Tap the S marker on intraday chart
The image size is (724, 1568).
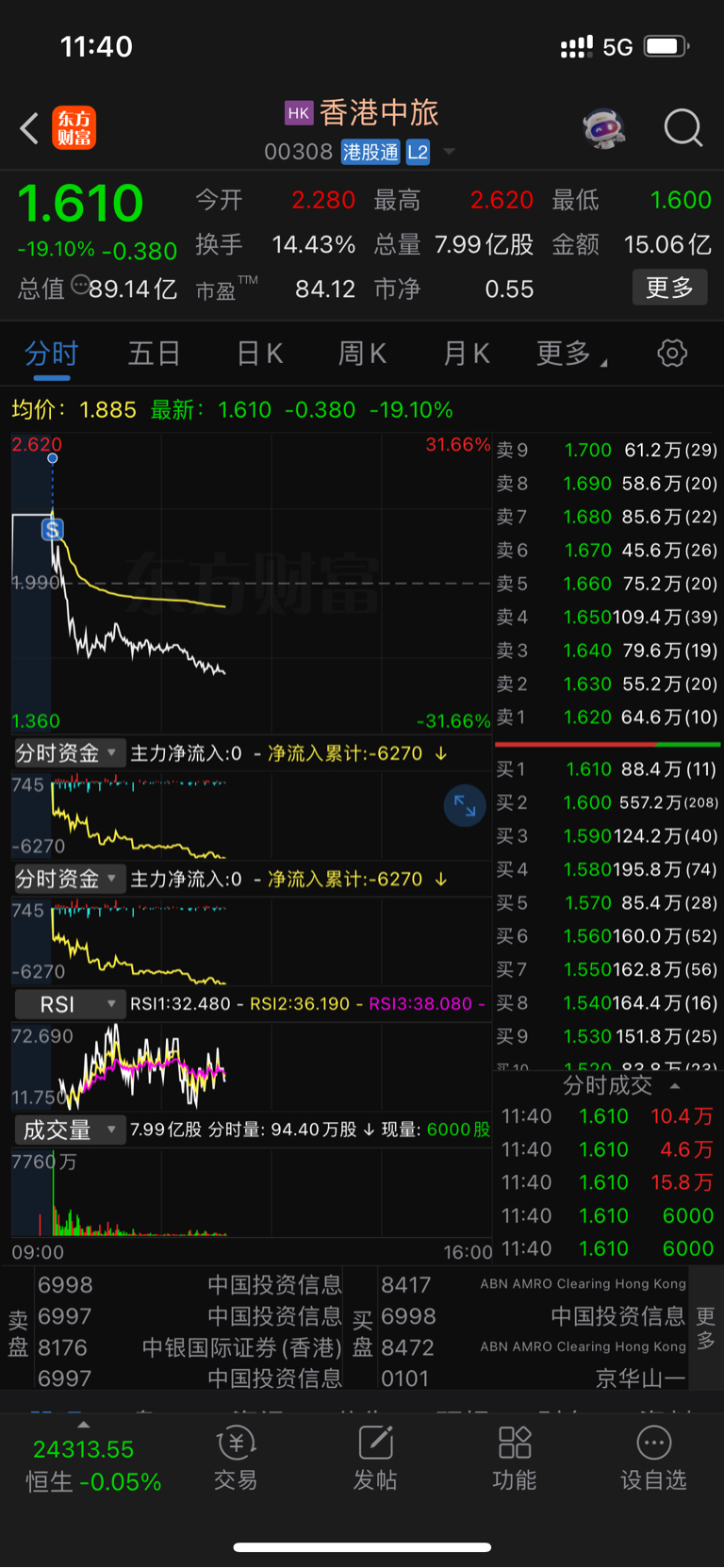pyautogui.click(x=53, y=530)
